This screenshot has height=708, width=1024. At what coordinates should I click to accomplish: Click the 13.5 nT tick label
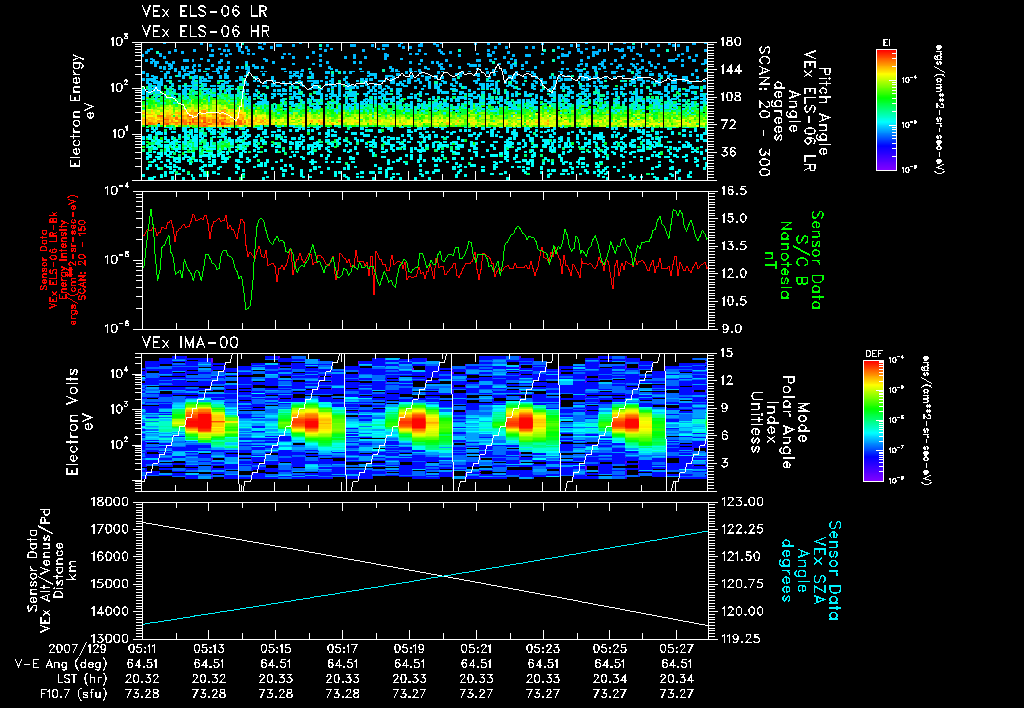733,246
